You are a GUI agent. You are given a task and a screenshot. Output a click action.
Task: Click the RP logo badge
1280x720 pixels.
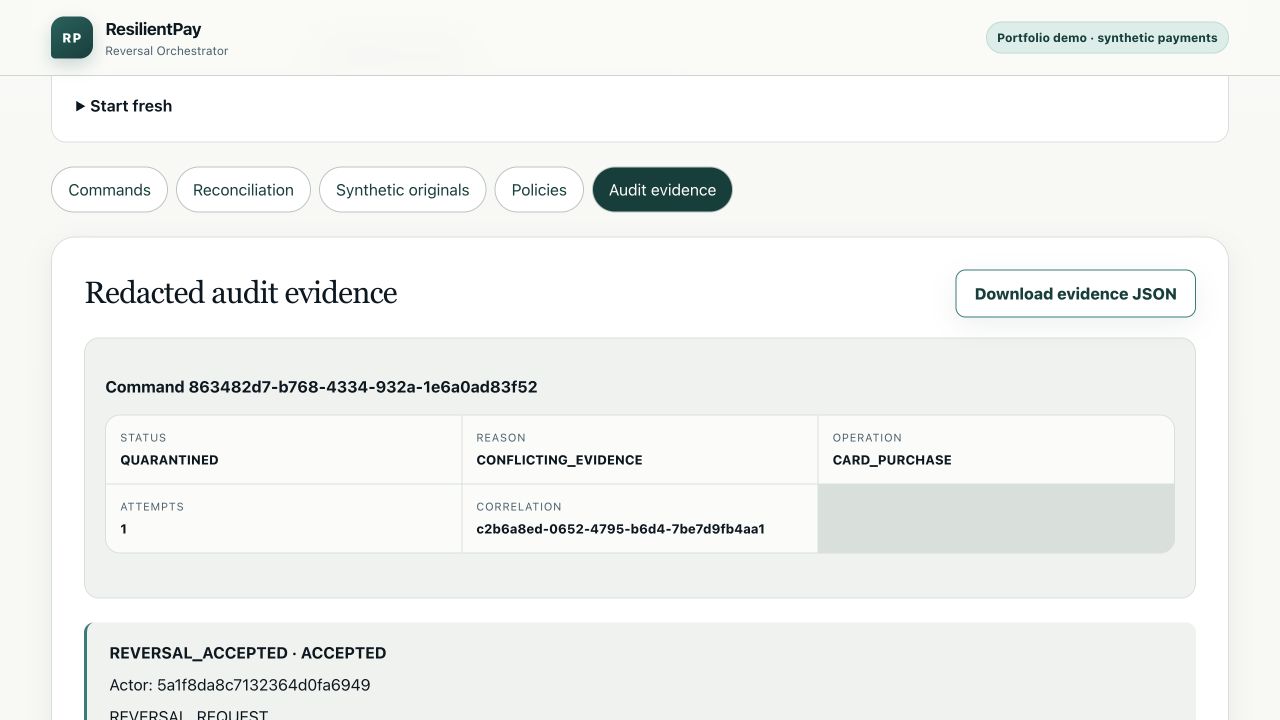pos(72,38)
